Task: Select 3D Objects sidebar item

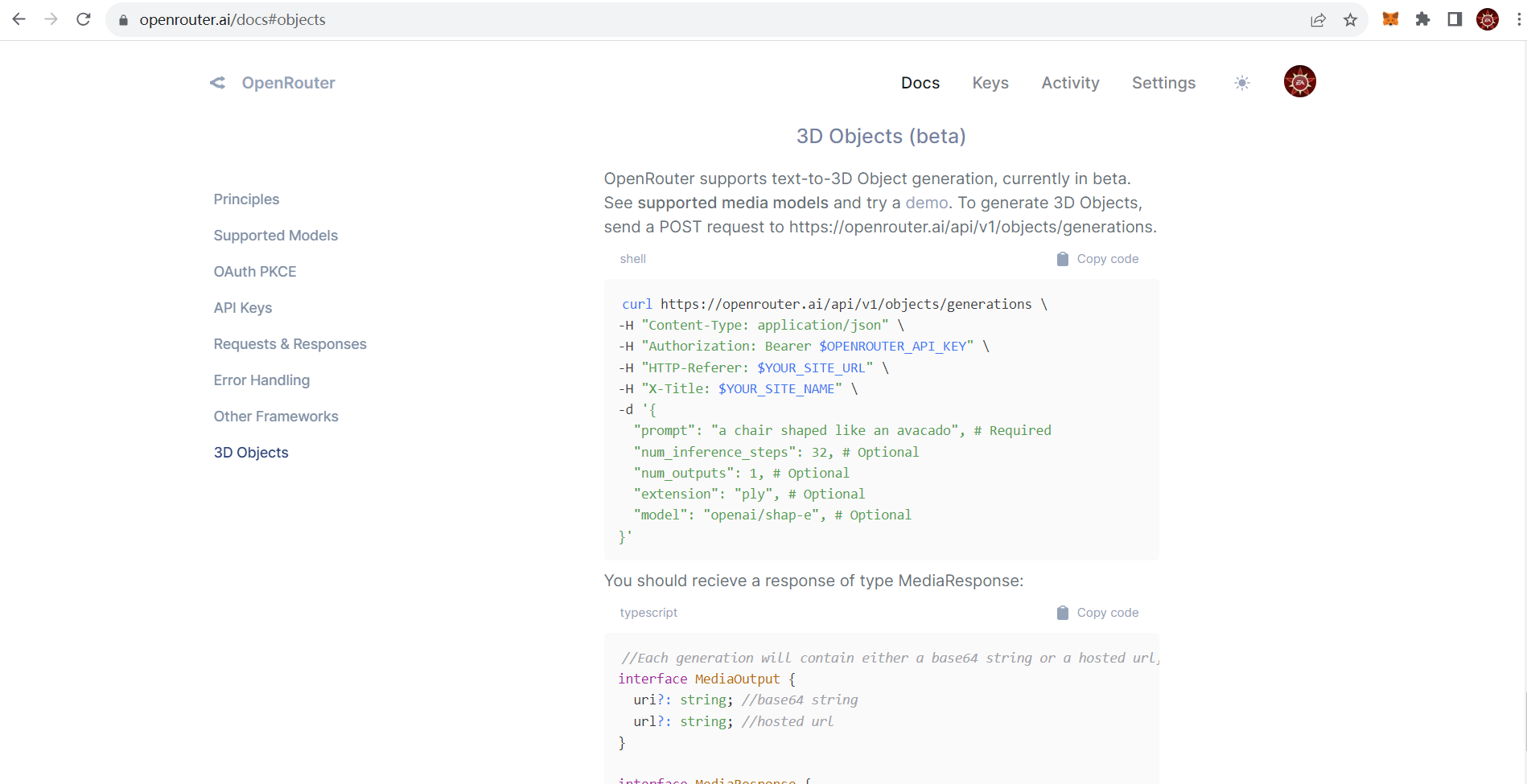Action: click(x=250, y=453)
